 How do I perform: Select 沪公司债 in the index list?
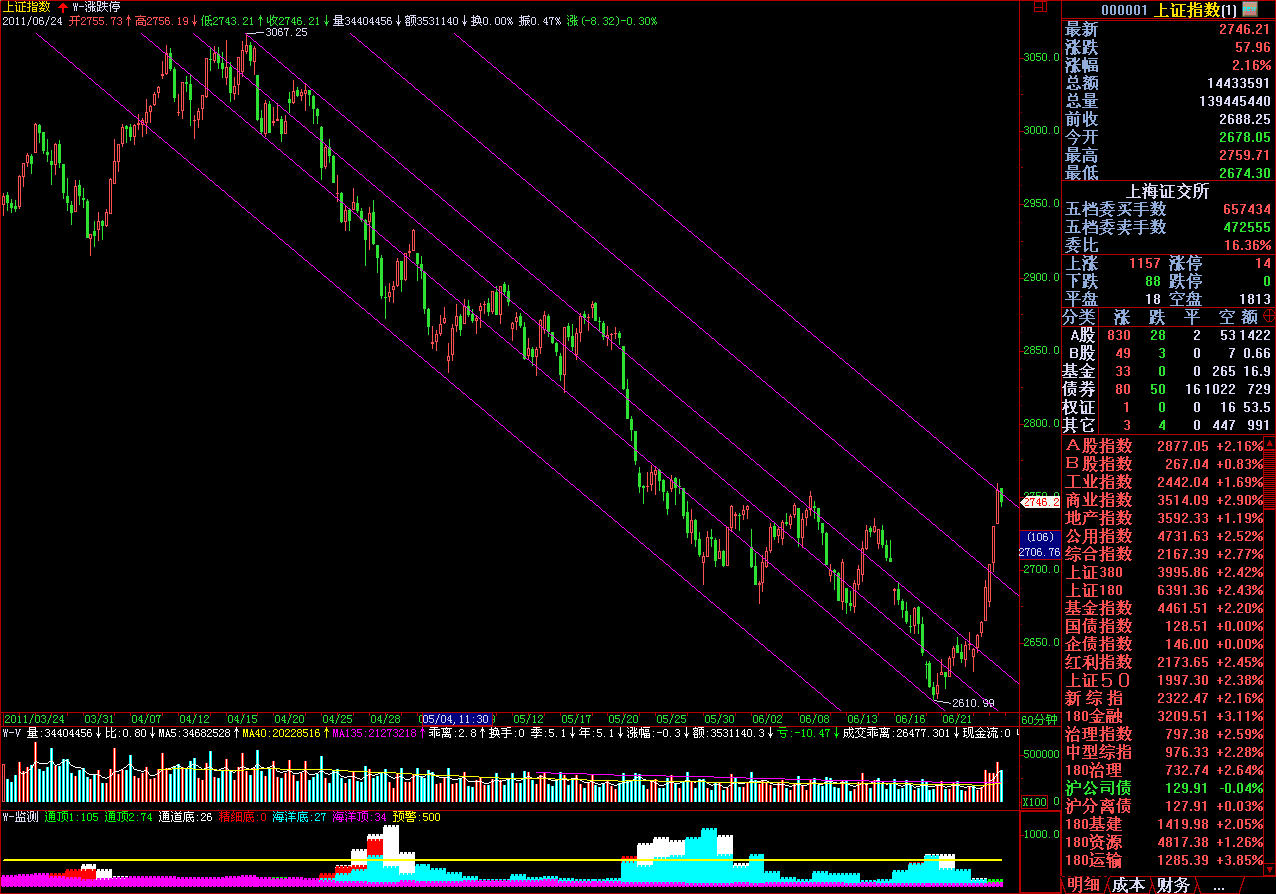click(x=1098, y=788)
